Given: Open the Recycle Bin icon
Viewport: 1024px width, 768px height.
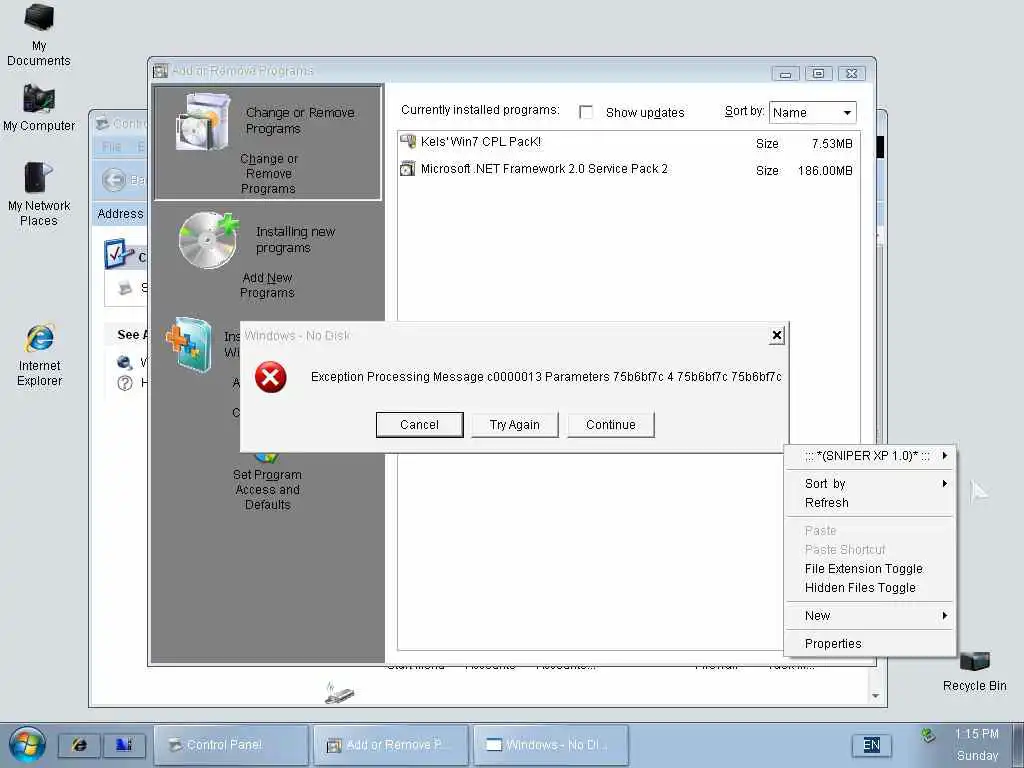Looking at the screenshot, I should click(x=974, y=661).
